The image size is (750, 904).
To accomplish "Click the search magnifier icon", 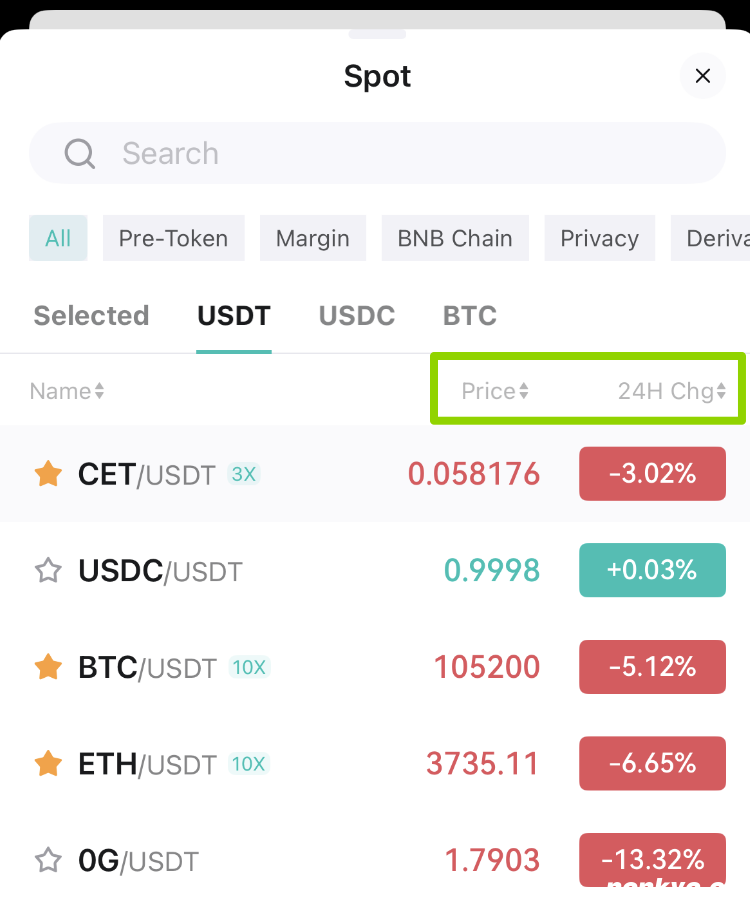I will click(80, 153).
